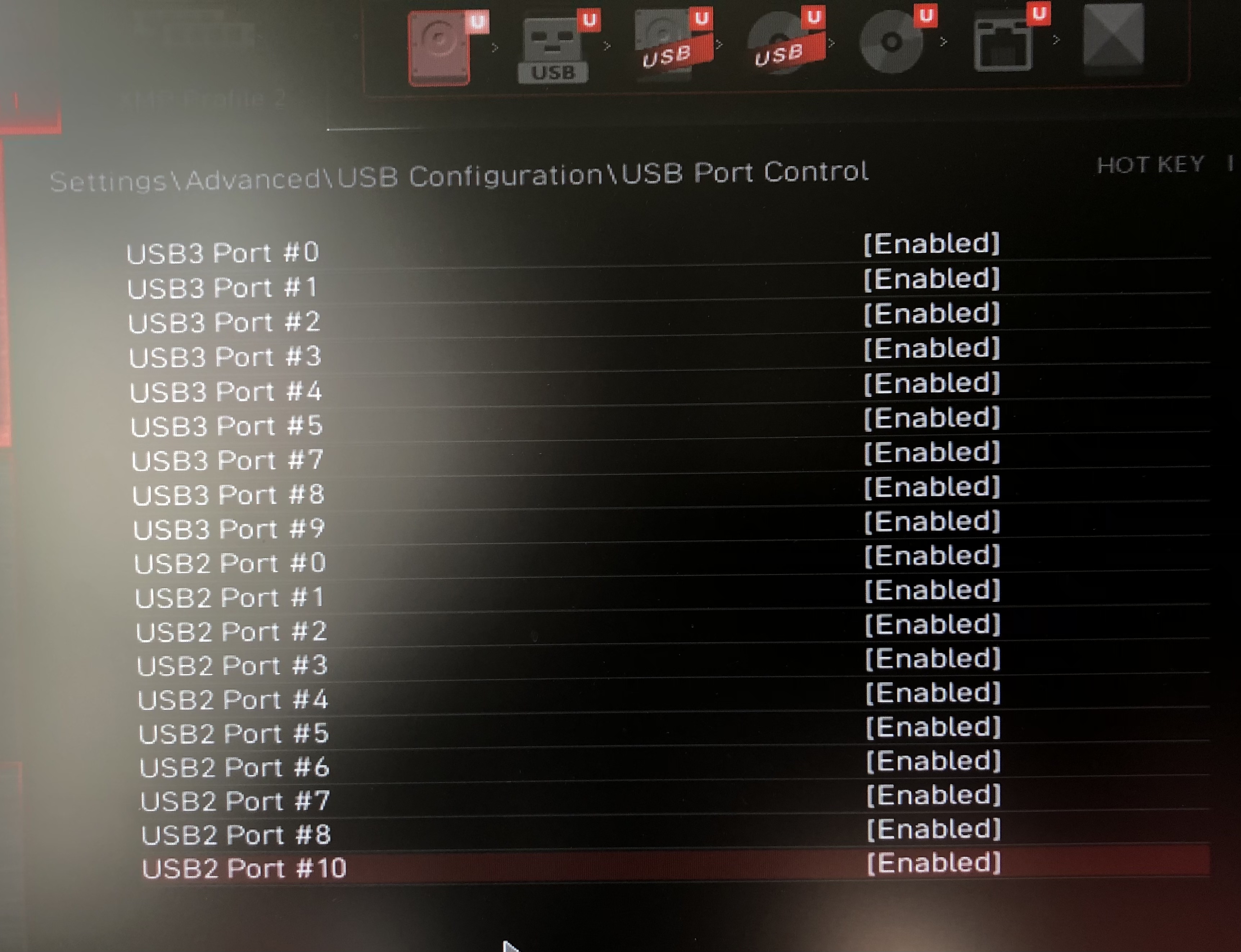This screenshot has width=1241, height=952.
Task: Select USB3 Port #9 menu row
Action: [x=669, y=525]
